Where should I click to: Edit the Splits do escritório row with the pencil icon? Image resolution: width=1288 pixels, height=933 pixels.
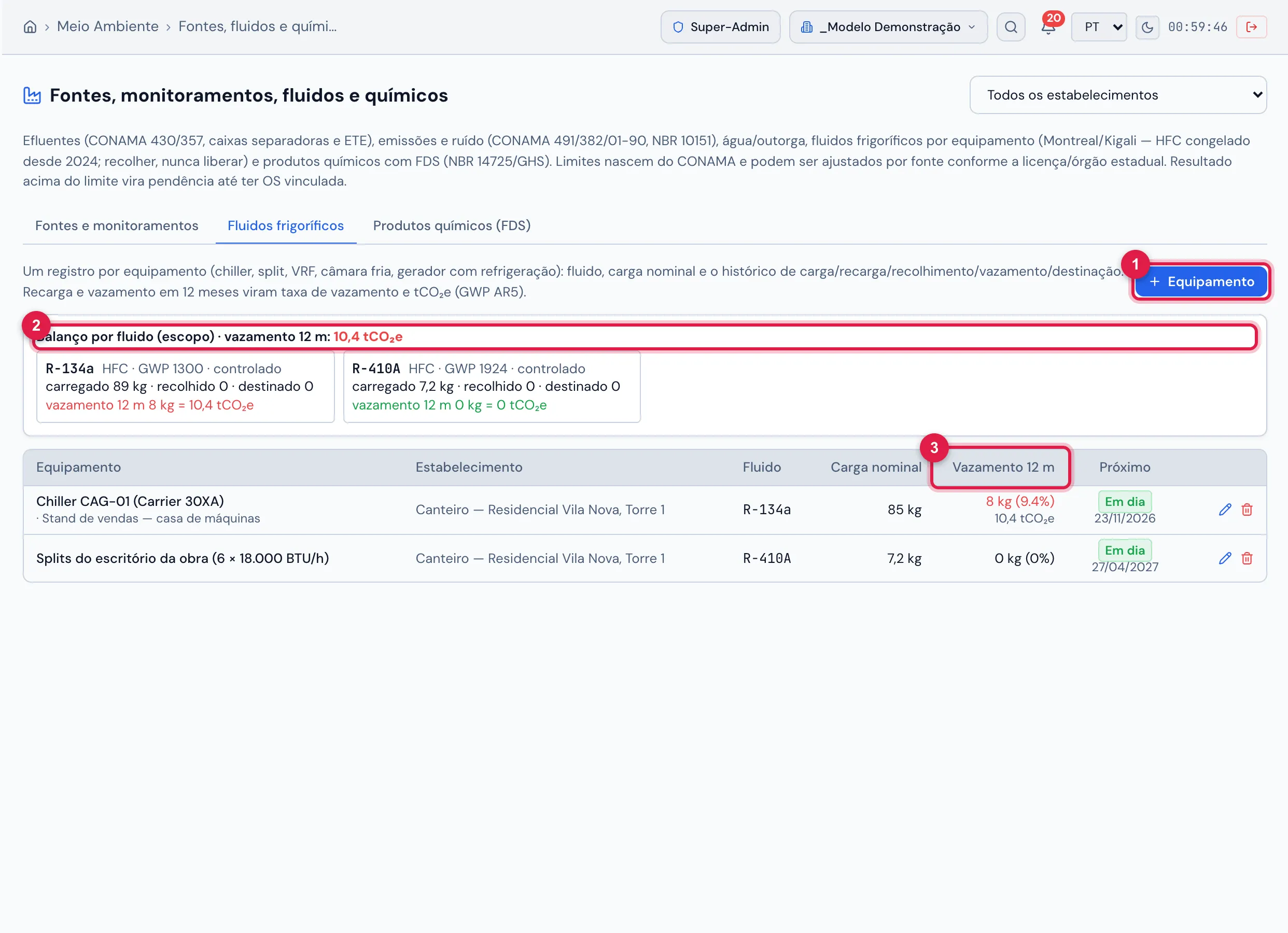coord(1225,558)
